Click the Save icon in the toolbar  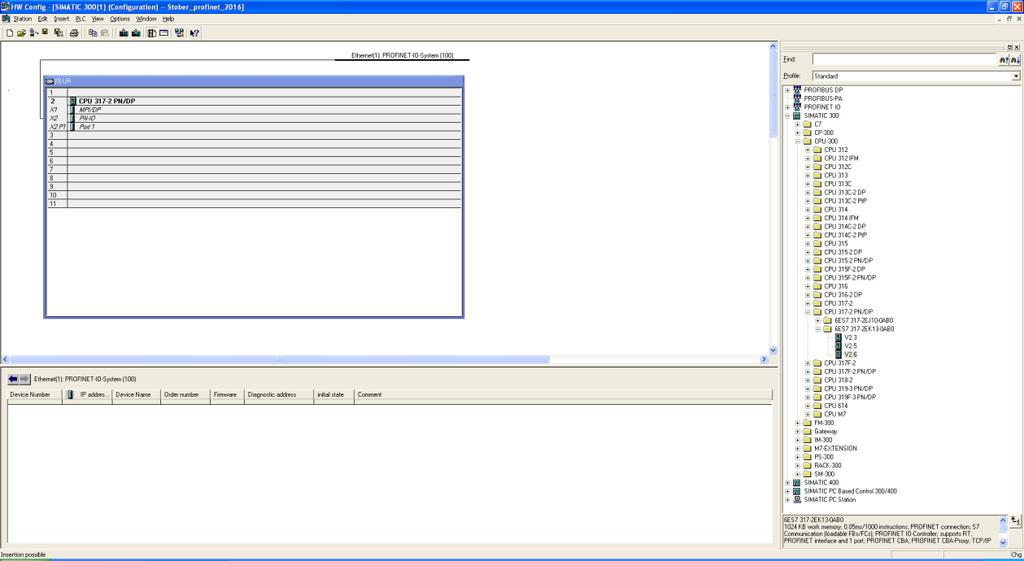(x=44, y=32)
